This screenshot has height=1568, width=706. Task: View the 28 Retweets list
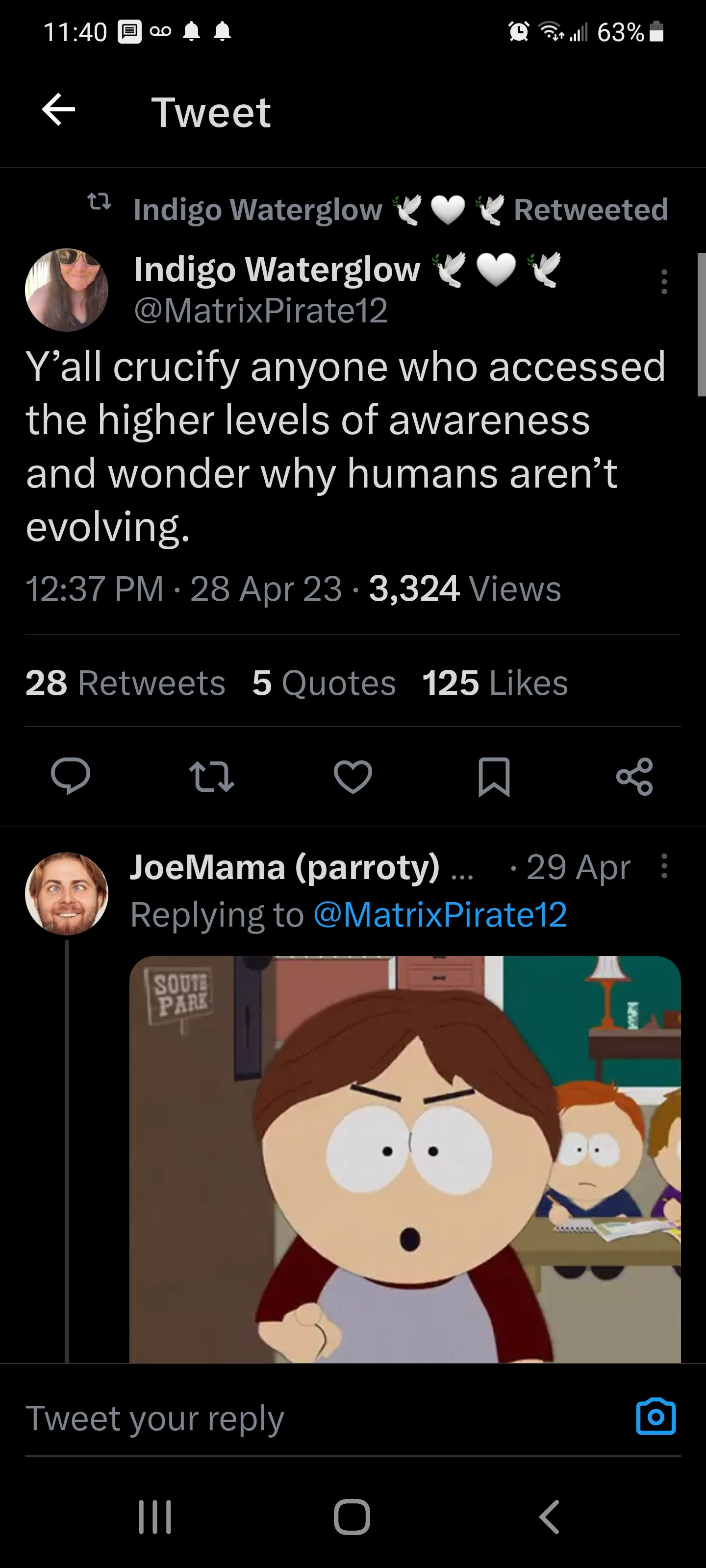[x=125, y=683]
